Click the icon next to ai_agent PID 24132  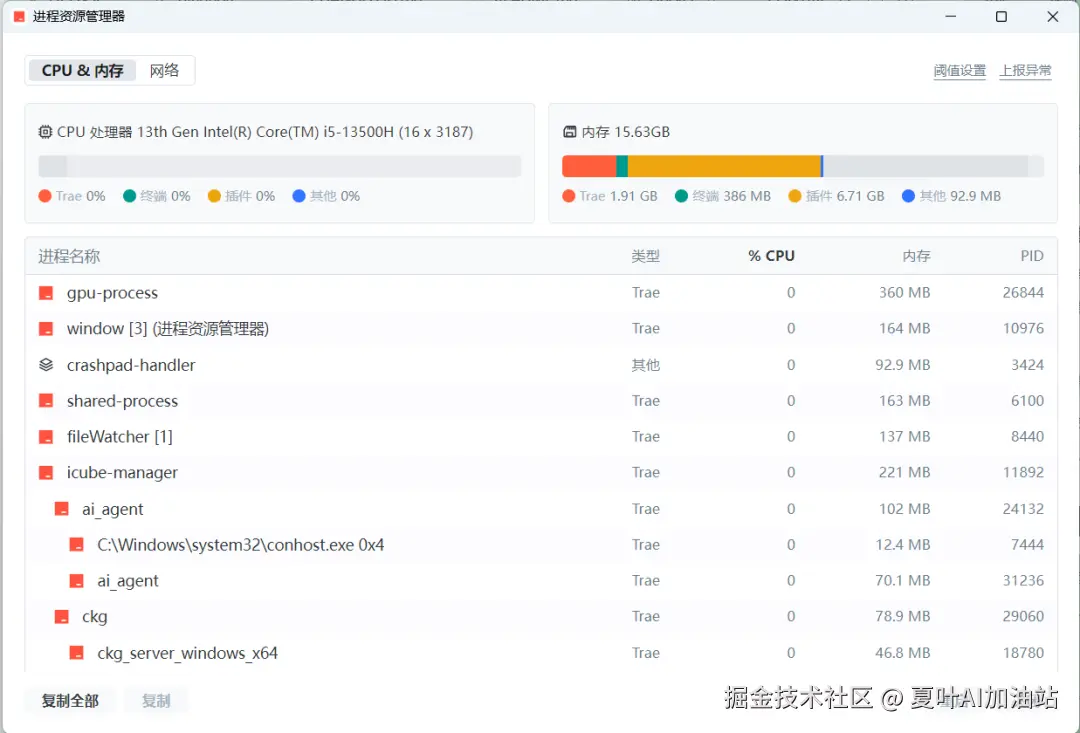pos(61,509)
